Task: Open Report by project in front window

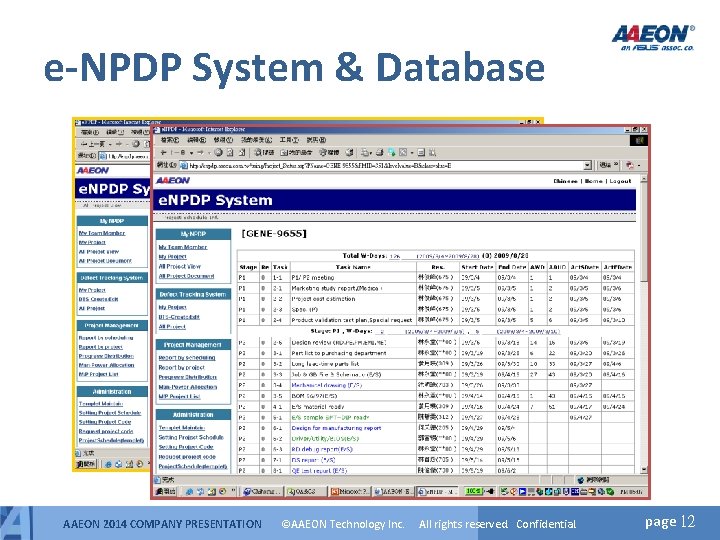Action: tap(181, 367)
